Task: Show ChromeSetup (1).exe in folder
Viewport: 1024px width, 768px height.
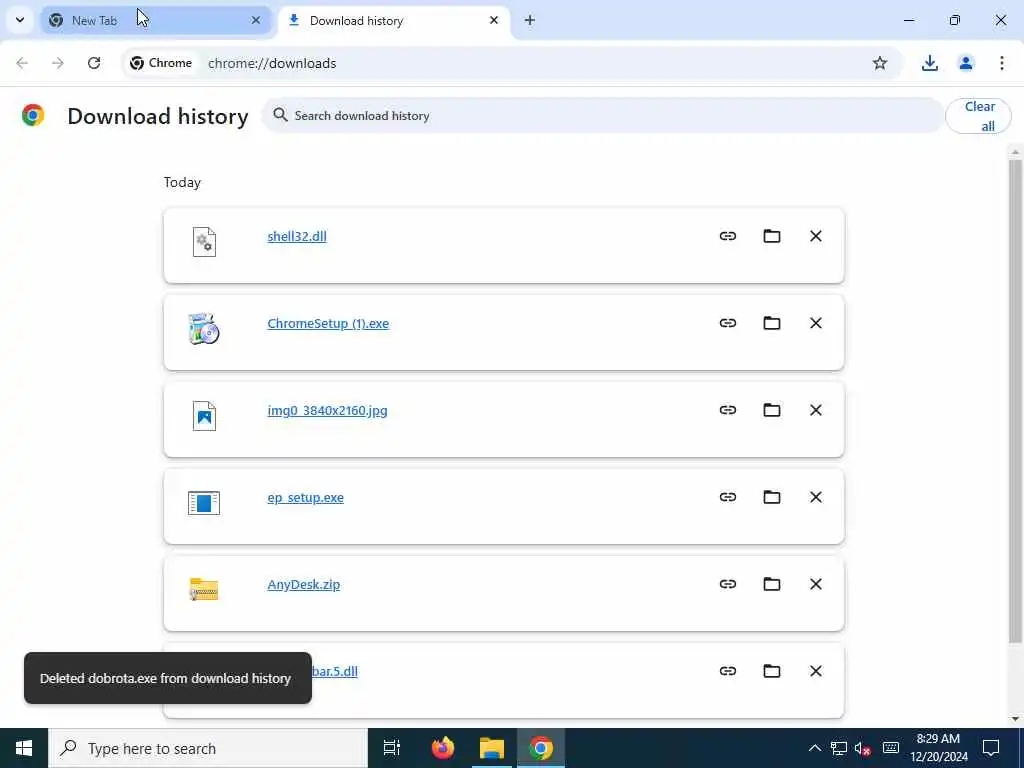Action: click(772, 323)
